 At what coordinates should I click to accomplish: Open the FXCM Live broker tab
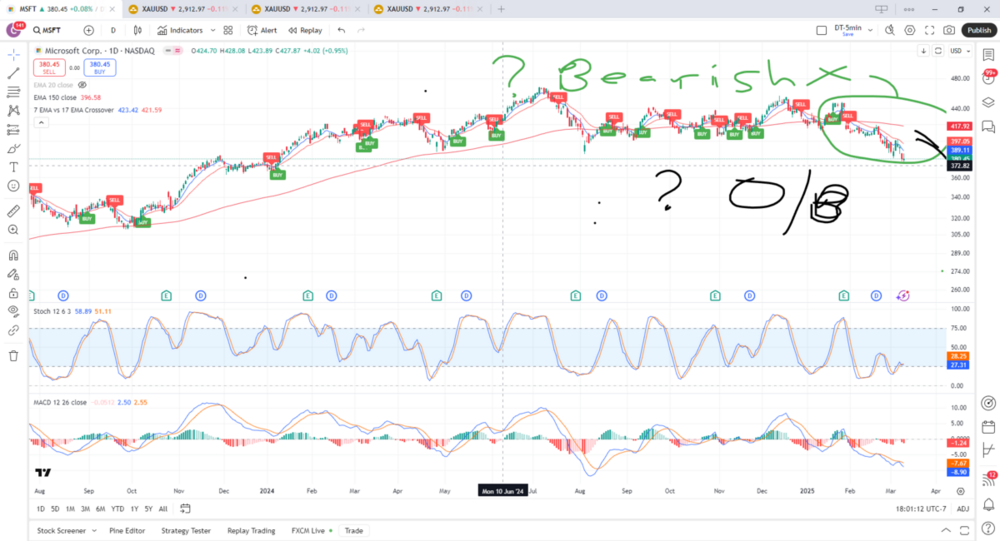(311, 531)
